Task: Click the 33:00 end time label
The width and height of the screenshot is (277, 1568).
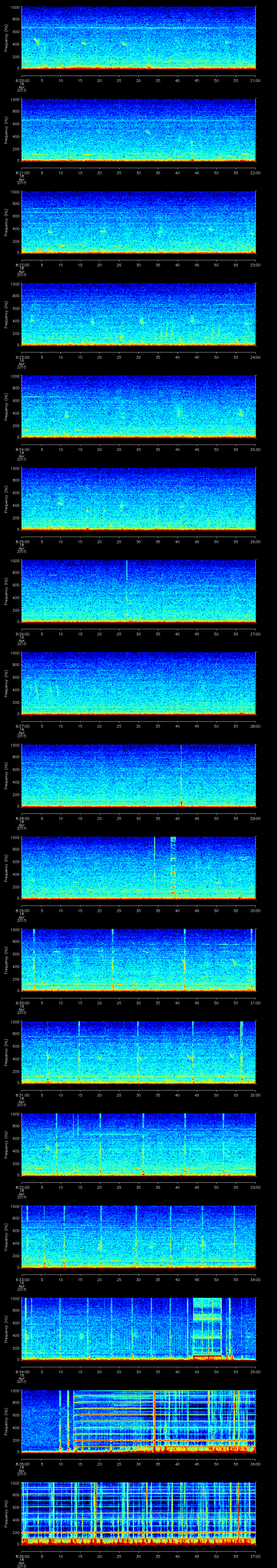Action: click(256, 1187)
